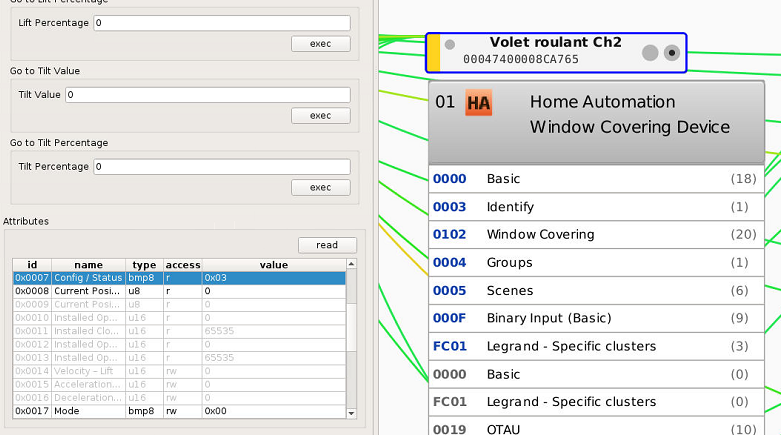Viewport: 781px width, 435px height.
Task: Open the grey 0000 Basic cluster (0)
Action: tap(596, 374)
